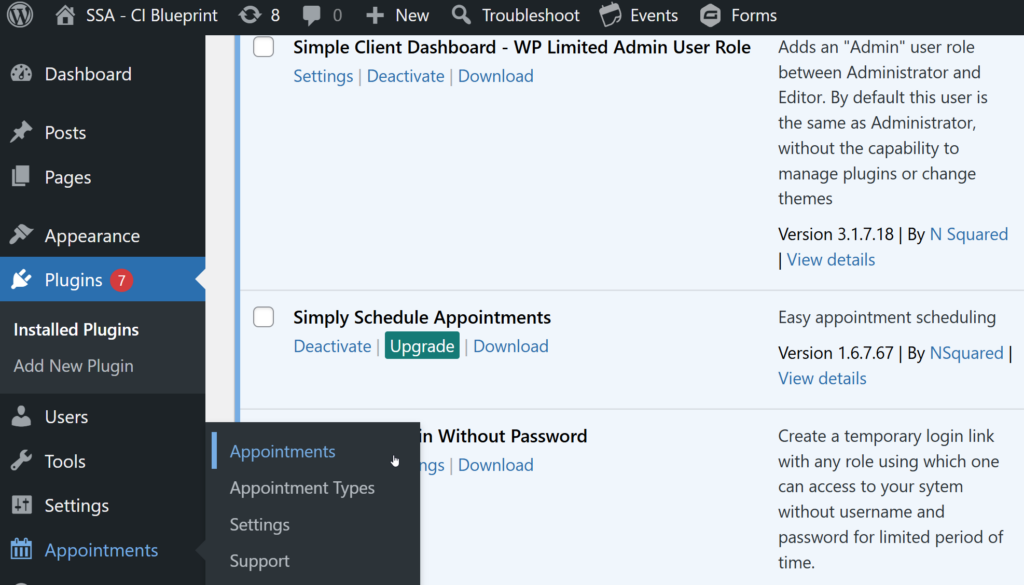Deactivate Simply Schedule Appointments plugin
This screenshot has width=1024, height=585.
(x=332, y=347)
